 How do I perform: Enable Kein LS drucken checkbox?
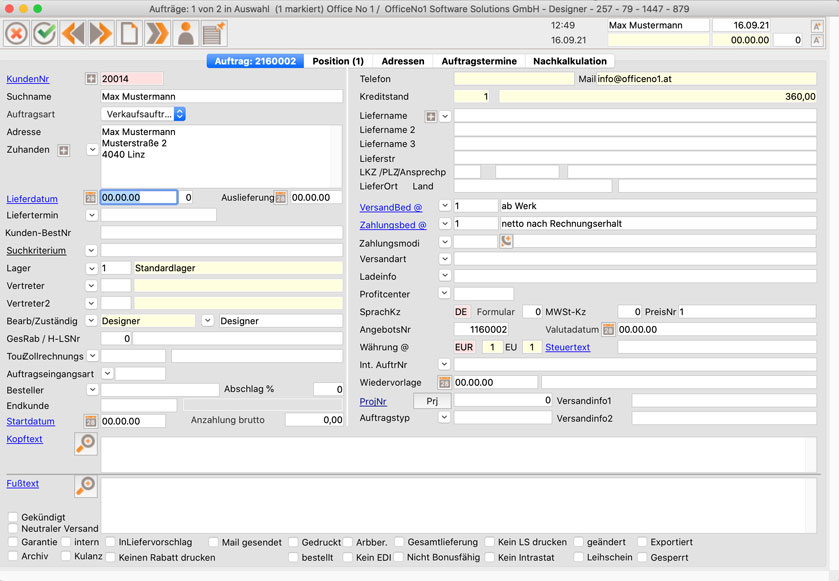pyautogui.click(x=490, y=542)
